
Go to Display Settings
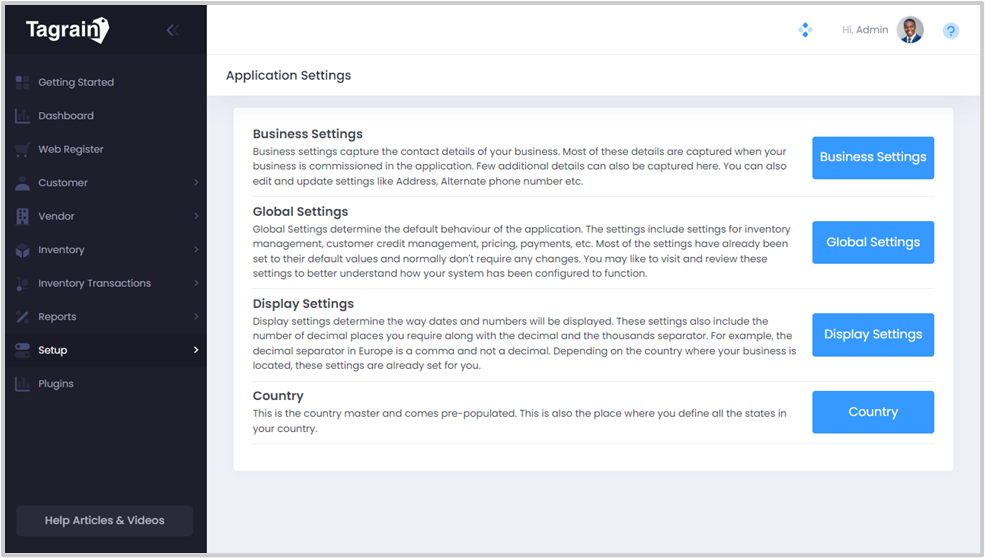click(x=872, y=335)
